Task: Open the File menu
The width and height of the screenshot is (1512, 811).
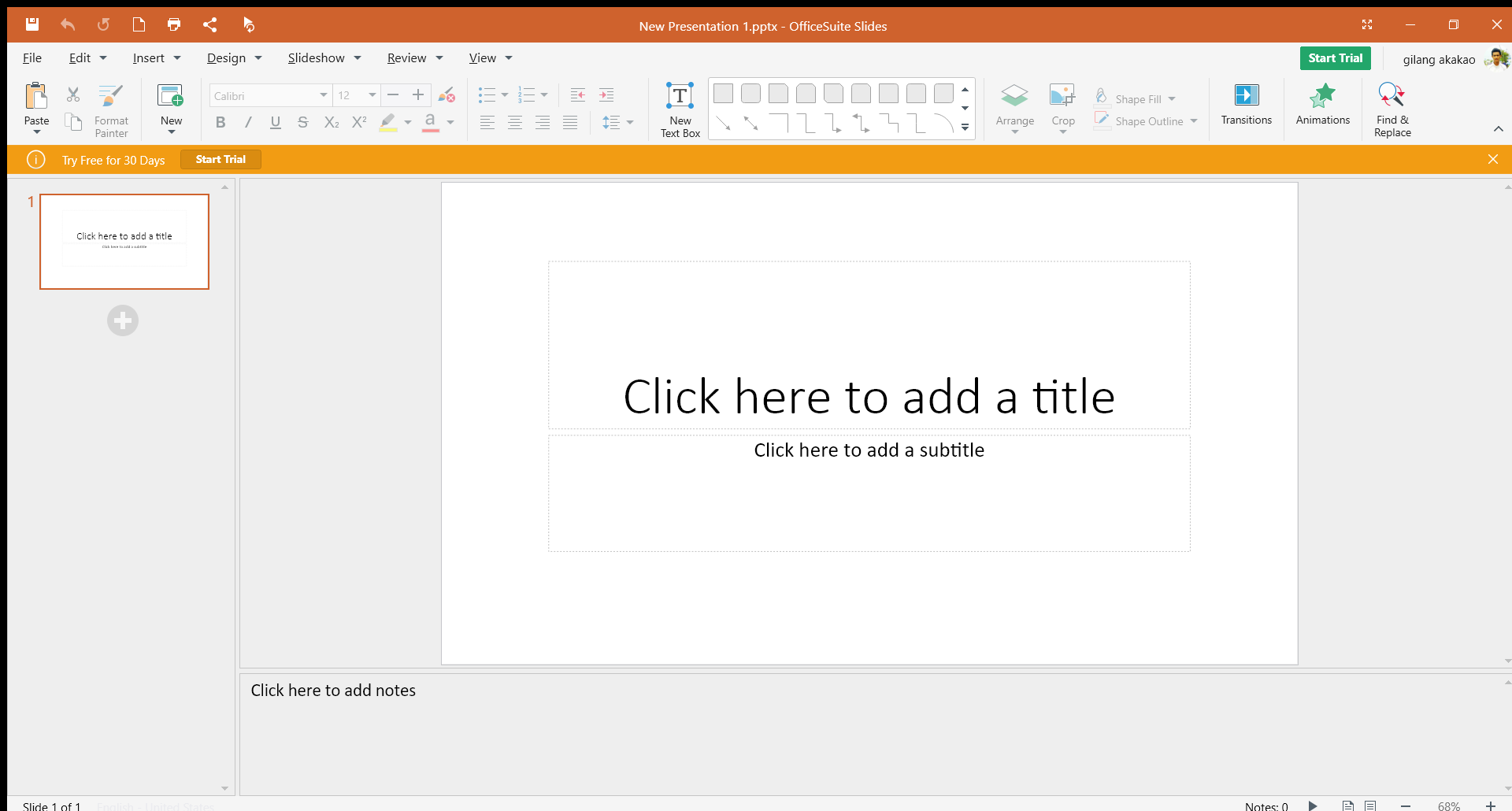Action: (32, 57)
